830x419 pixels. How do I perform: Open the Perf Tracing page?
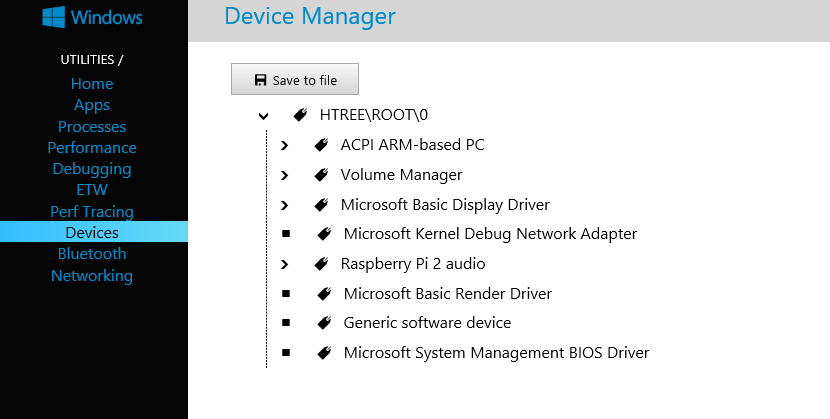(x=92, y=212)
